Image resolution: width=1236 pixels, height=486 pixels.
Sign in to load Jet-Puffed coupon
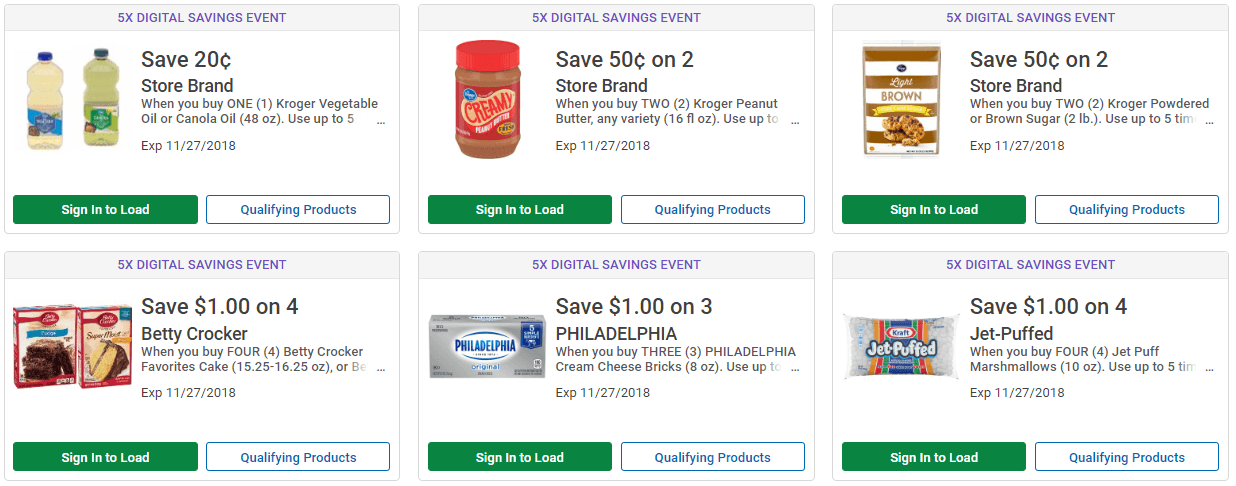click(x=934, y=458)
